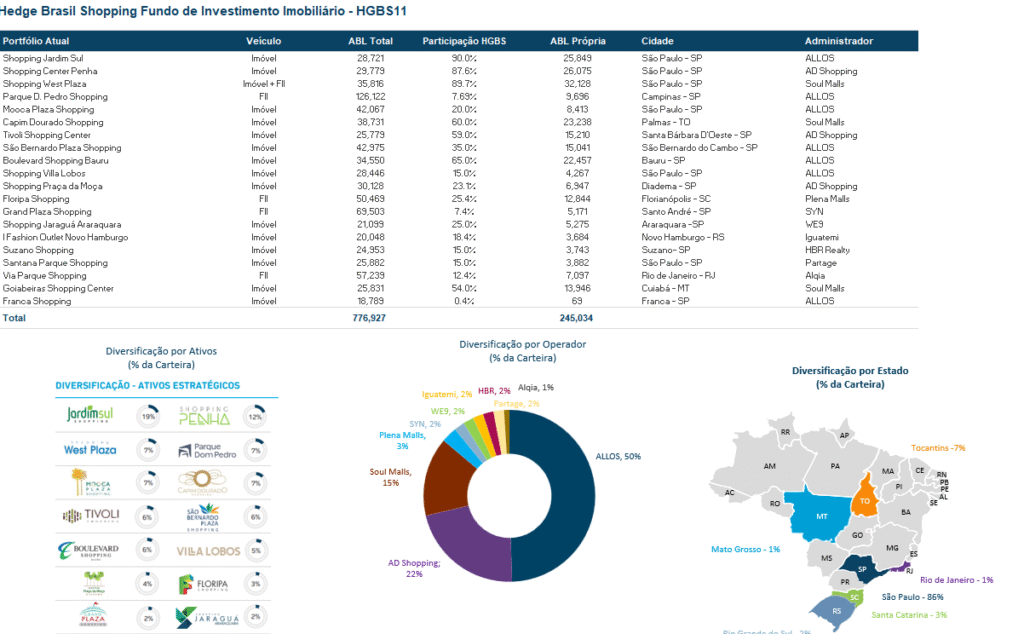
Task: Click the purple AD Shopping donut segment
Action: click(x=467, y=547)
